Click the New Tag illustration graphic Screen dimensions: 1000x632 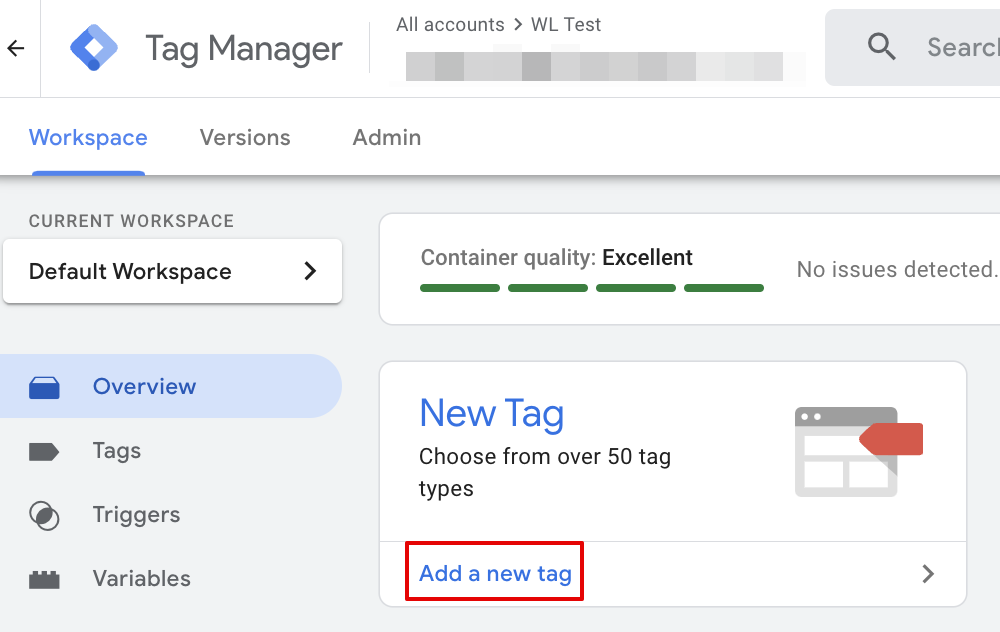858,452
